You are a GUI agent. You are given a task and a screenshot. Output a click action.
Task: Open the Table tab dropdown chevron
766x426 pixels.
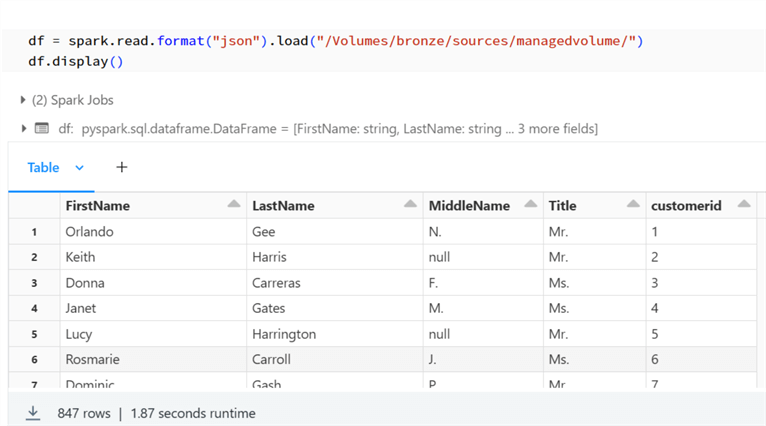point(79,168)
